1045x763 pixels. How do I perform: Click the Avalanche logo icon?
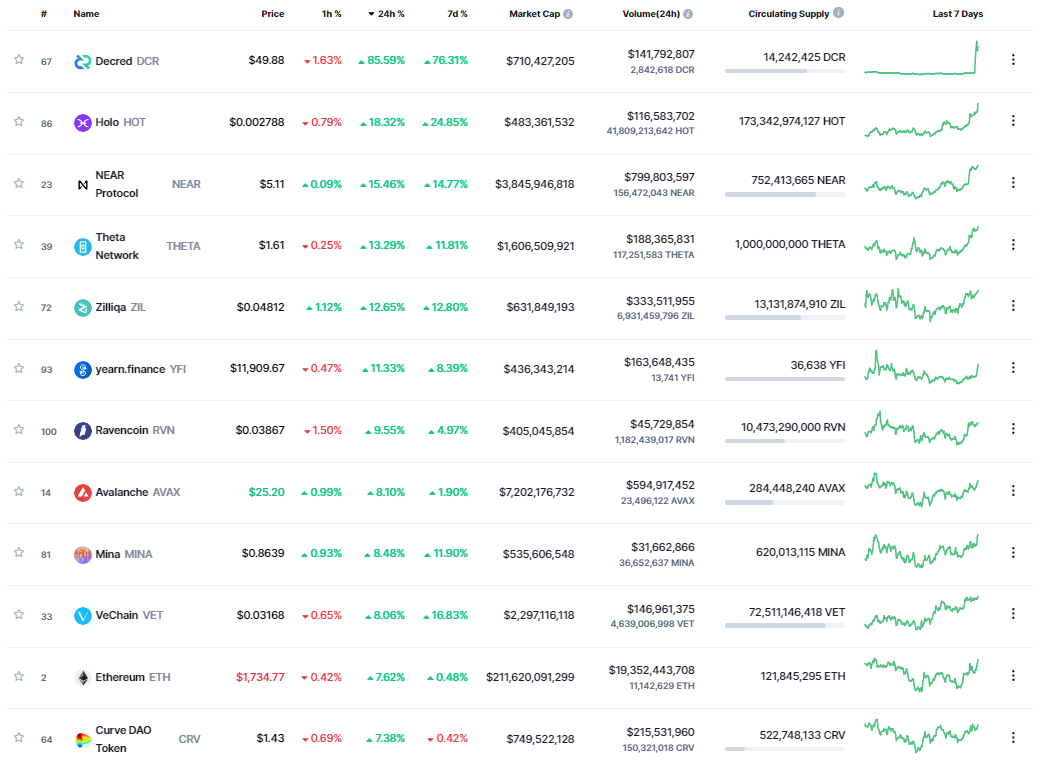[83, 492]
